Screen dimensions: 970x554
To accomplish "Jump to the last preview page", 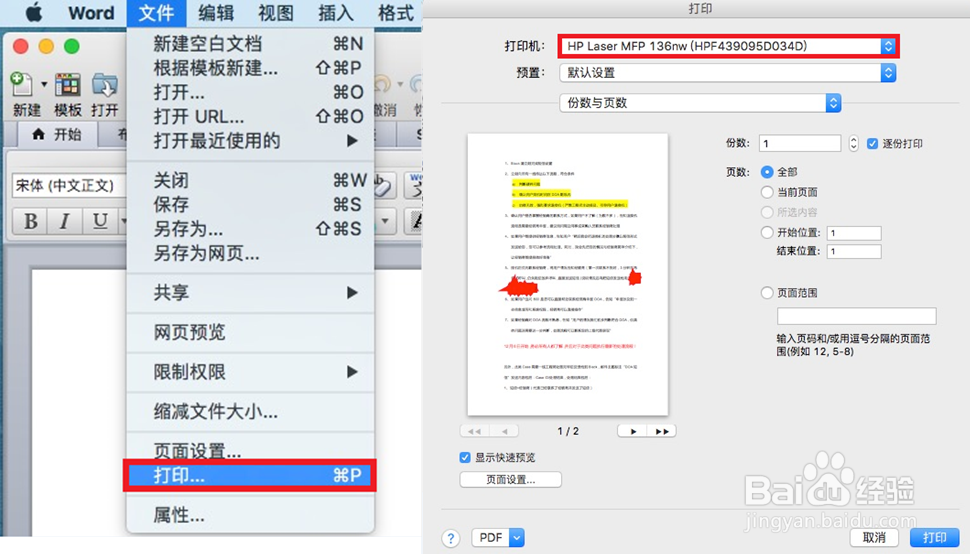I will coord(662,431).
